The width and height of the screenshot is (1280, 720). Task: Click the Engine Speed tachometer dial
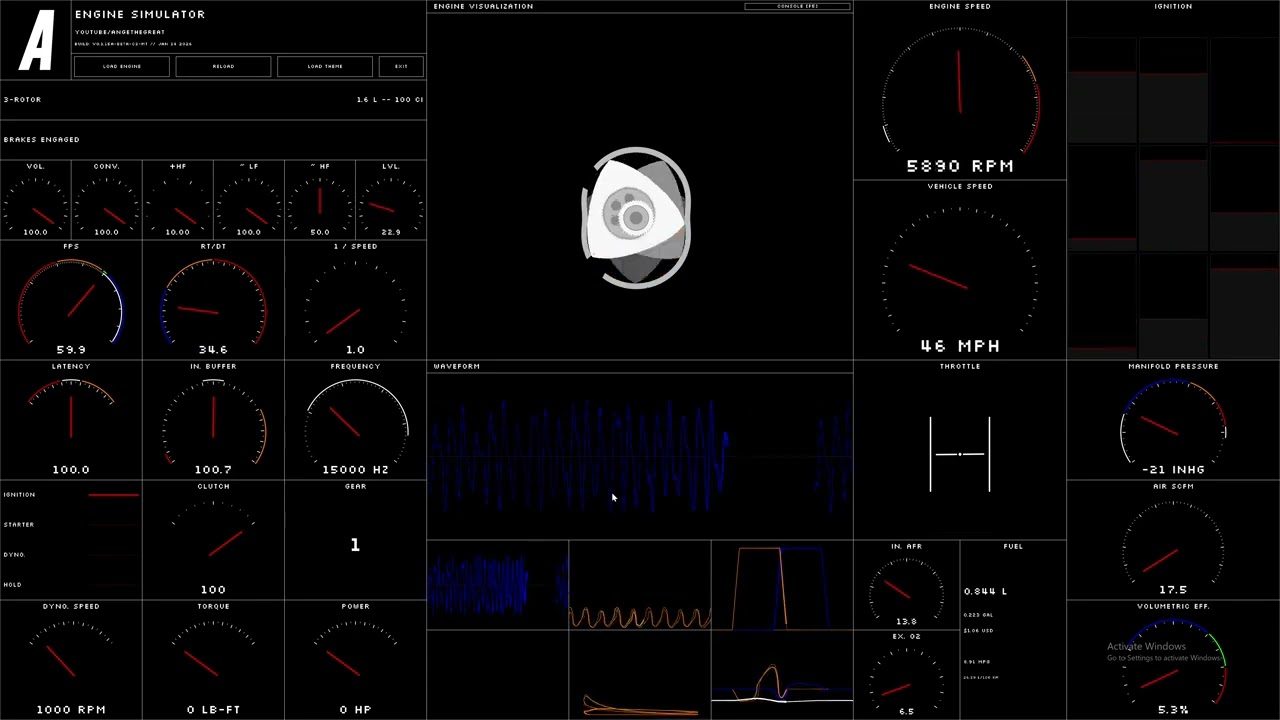[x=960, y=92]
